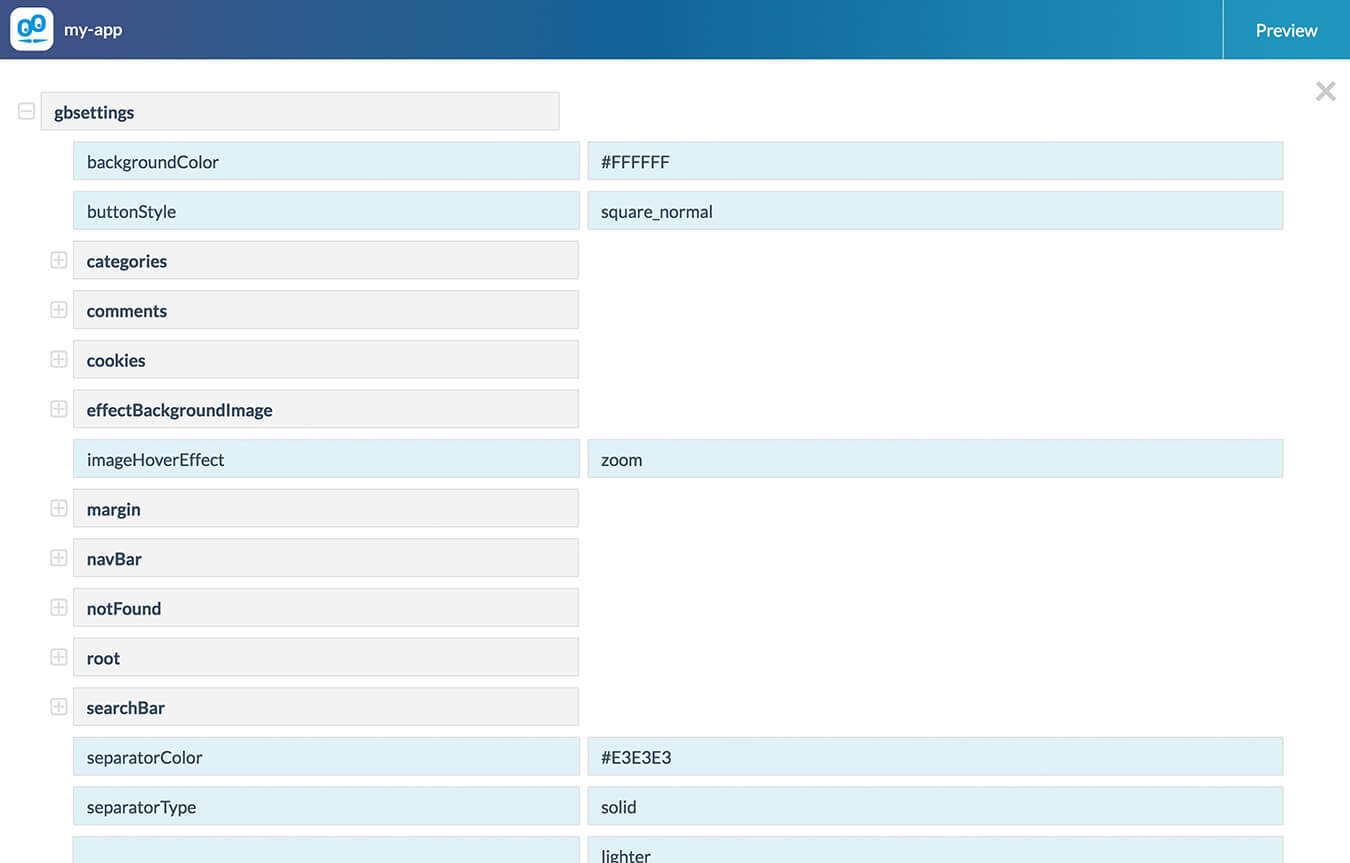Open the Preview tab in header
This screenshot has height=863, width=1350.
coord(1286,30)
